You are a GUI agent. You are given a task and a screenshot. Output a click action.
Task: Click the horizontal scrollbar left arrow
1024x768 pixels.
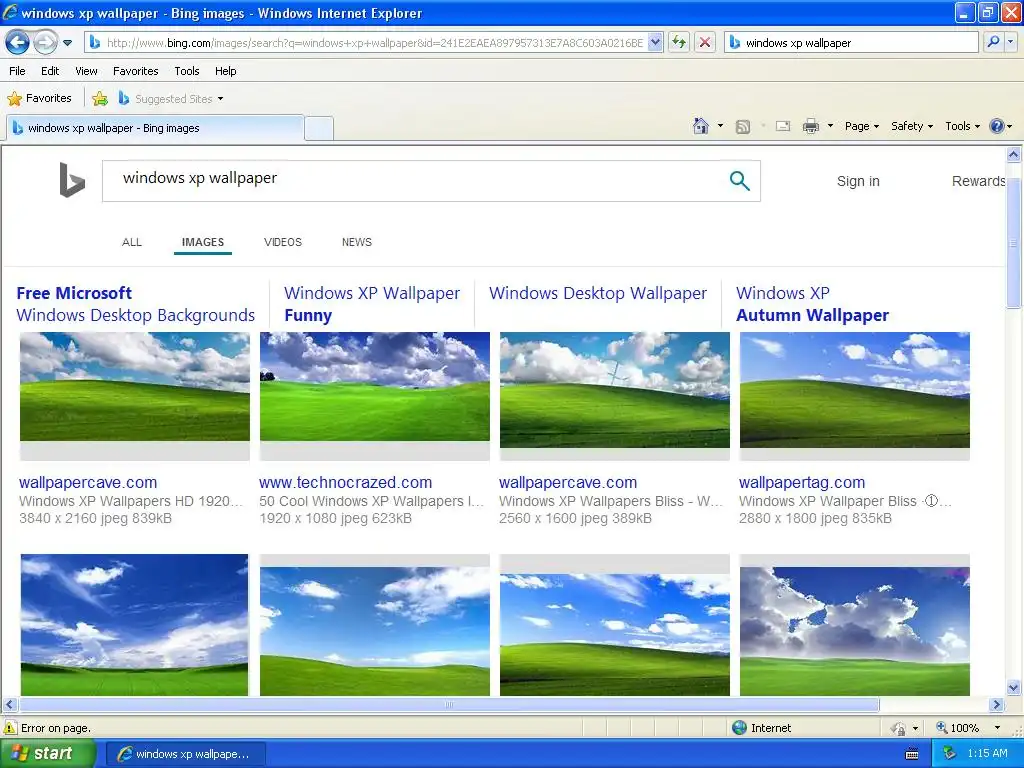click(9, 705)
